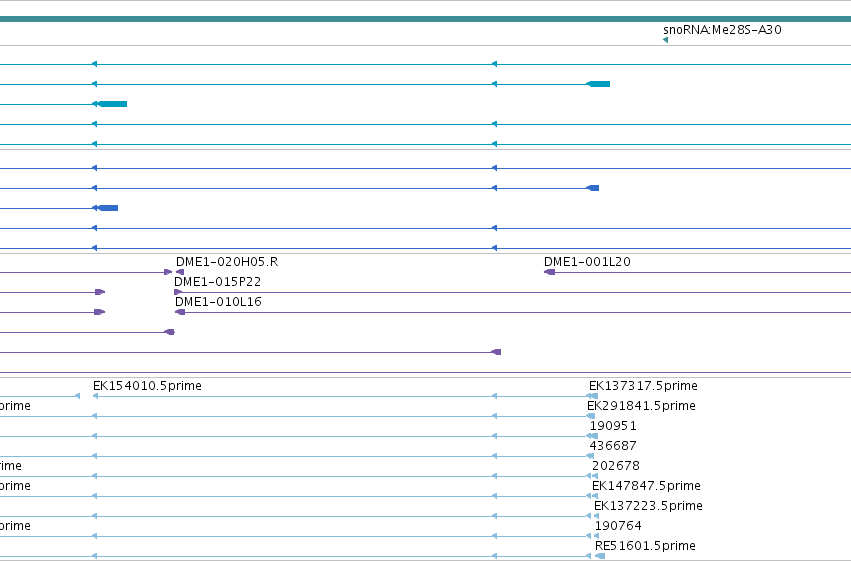The height and width of the screenshot is (561, 851).
Task: Click the dark blue exon block on the left of the blue track
Action: click(108, 208)
